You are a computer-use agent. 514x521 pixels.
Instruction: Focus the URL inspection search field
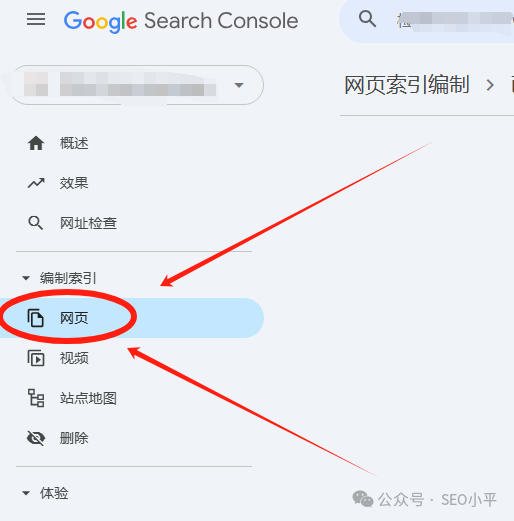[455, 21]
